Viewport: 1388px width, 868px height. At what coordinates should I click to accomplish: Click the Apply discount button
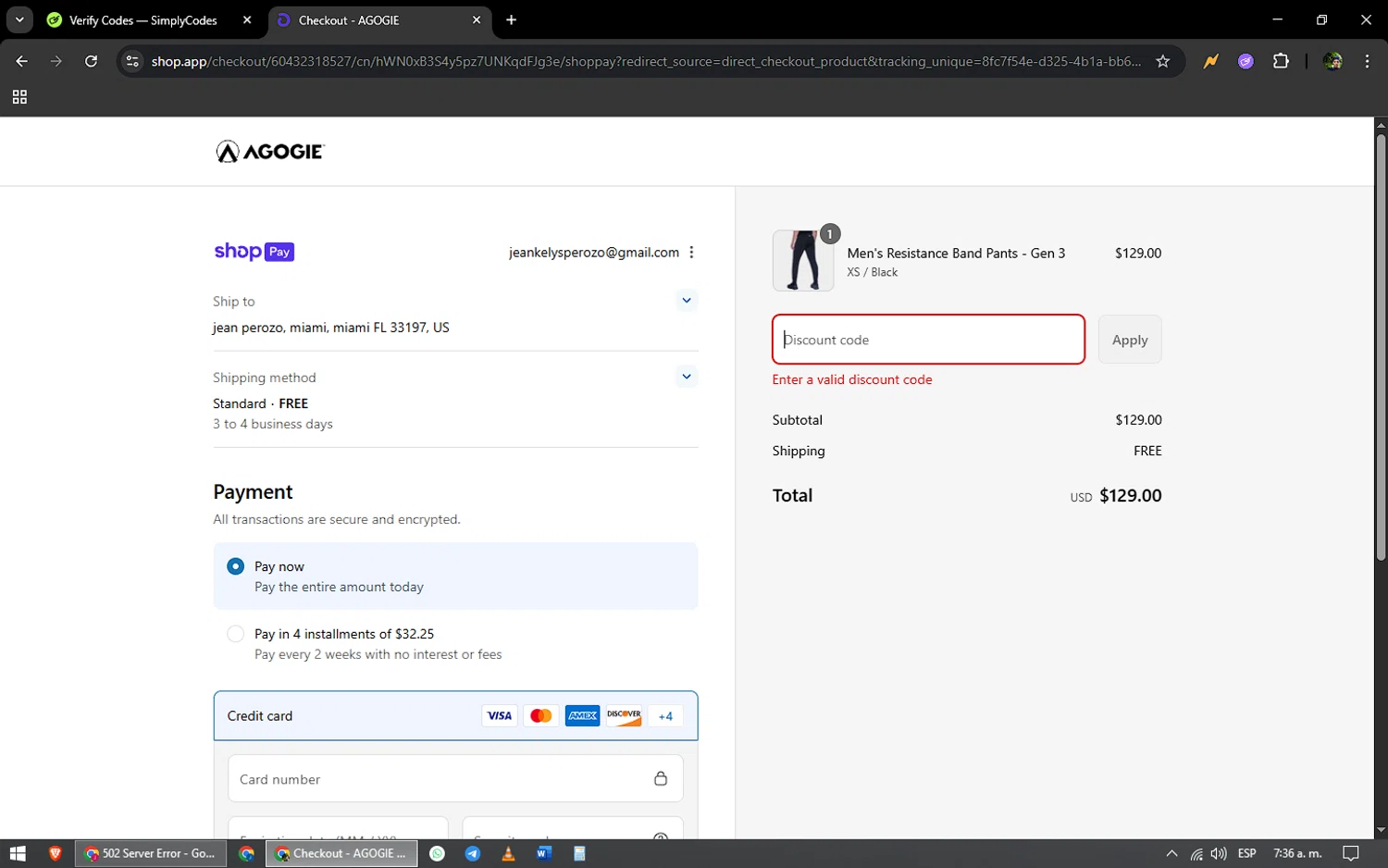[1130, 340]
